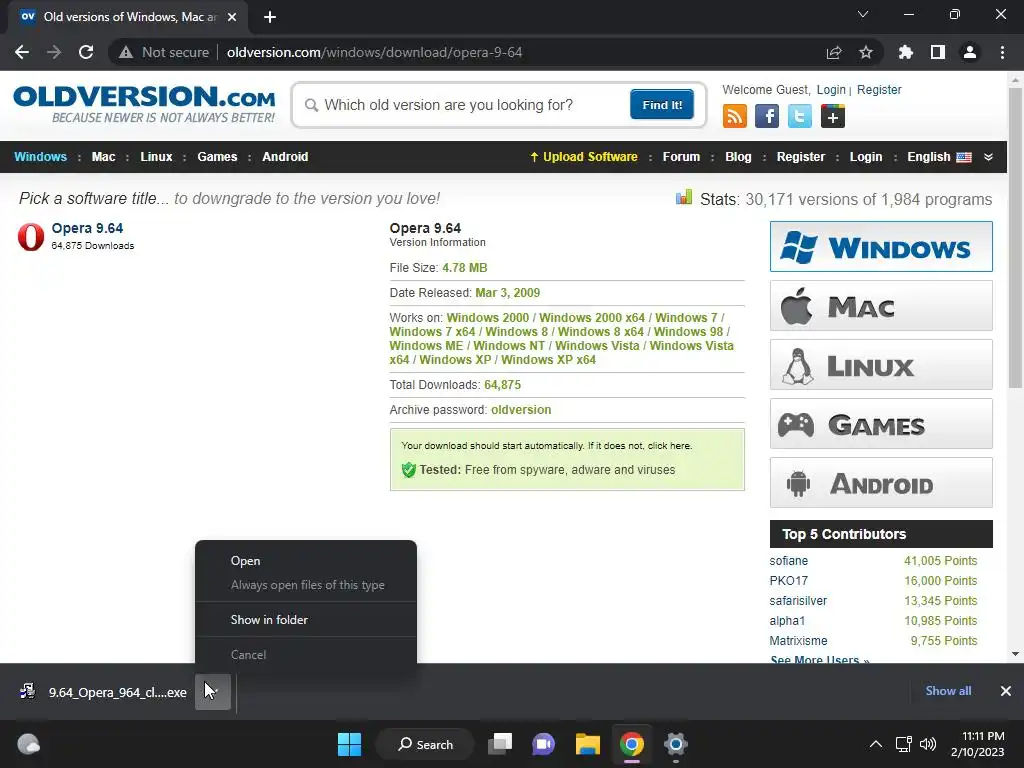
Task: Open the Login link beside Welcome Guest
Action: click(831, 90)
